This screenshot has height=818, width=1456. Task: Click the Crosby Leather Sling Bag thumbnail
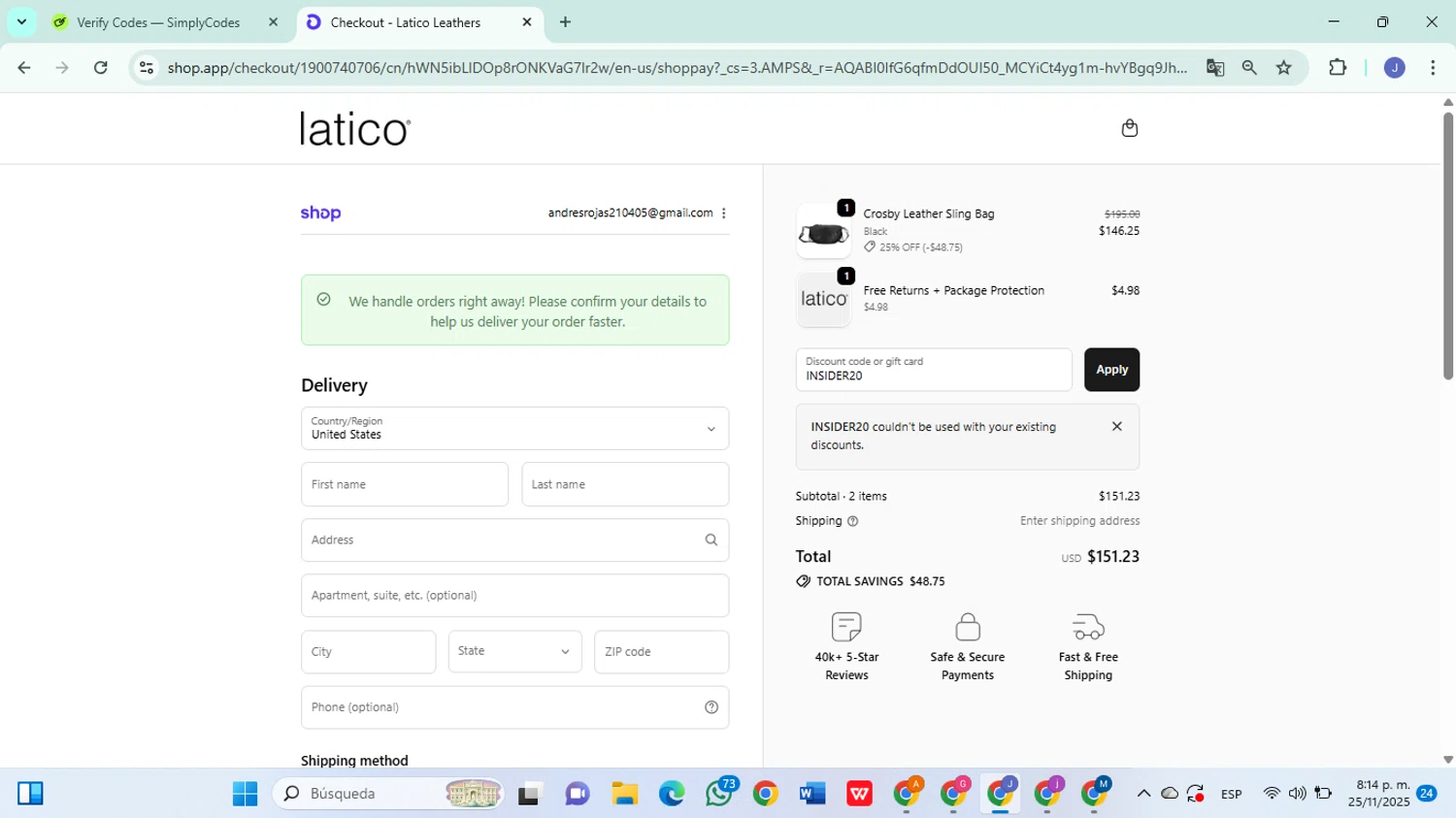pyautogui.click(x=823, y=232)
